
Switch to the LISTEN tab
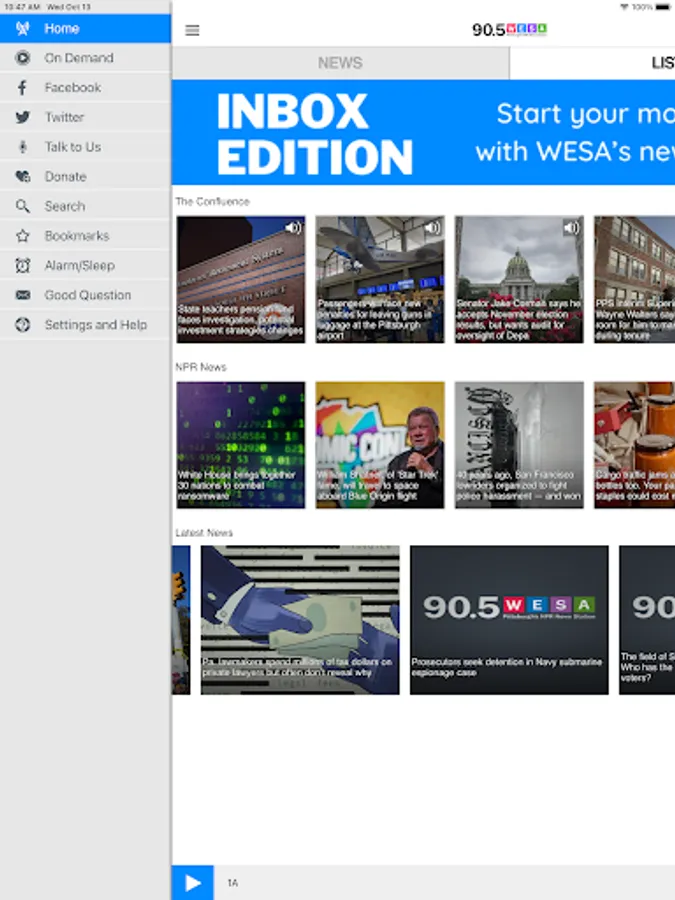[x=592, y=63]
